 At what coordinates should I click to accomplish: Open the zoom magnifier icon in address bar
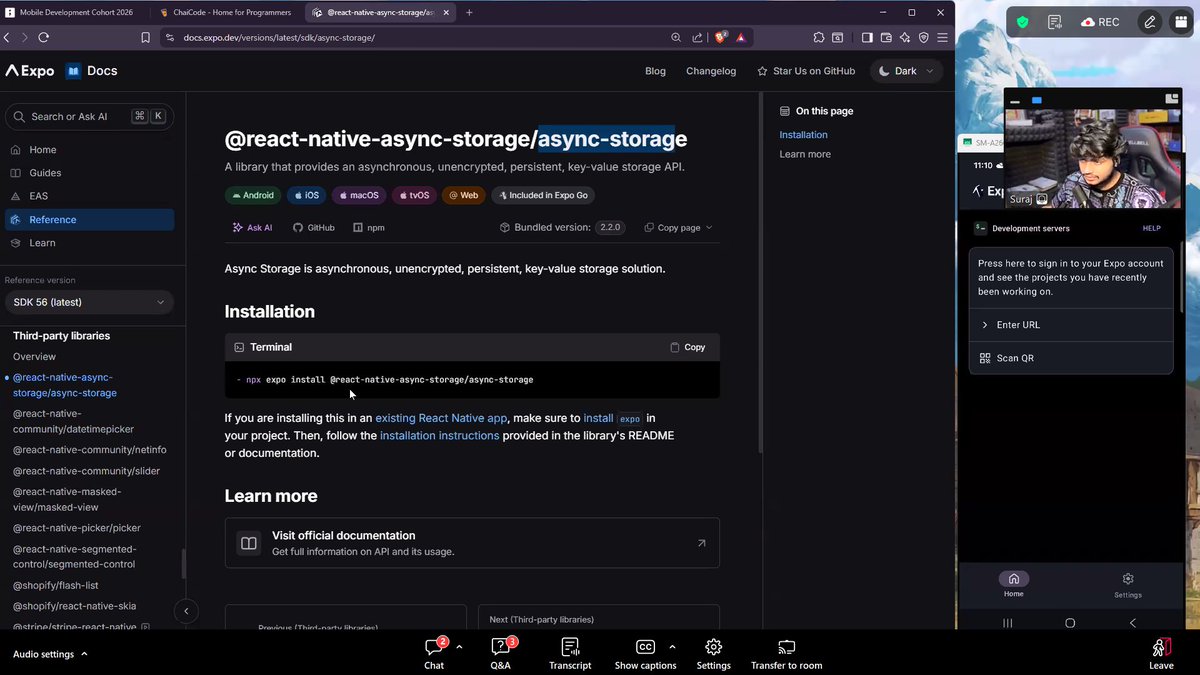[x=678, y=37]
